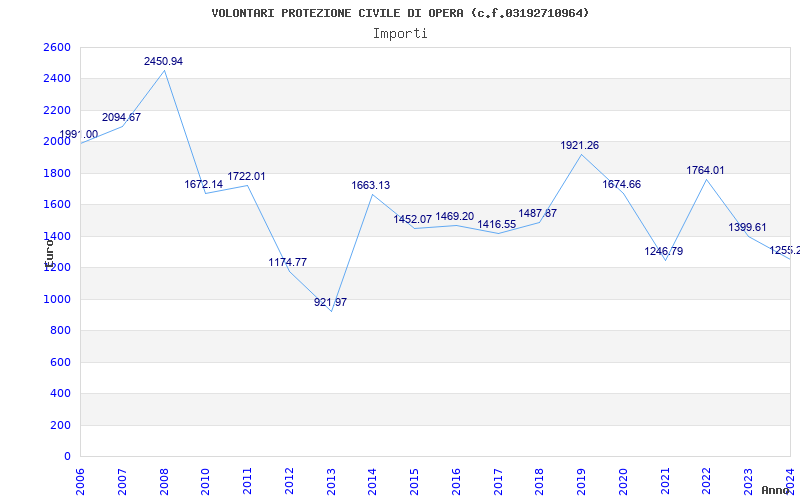Viewport: 800px width, 500px height.
Task: Click the 200 y-axis tick label
Action: click(60, 426)
